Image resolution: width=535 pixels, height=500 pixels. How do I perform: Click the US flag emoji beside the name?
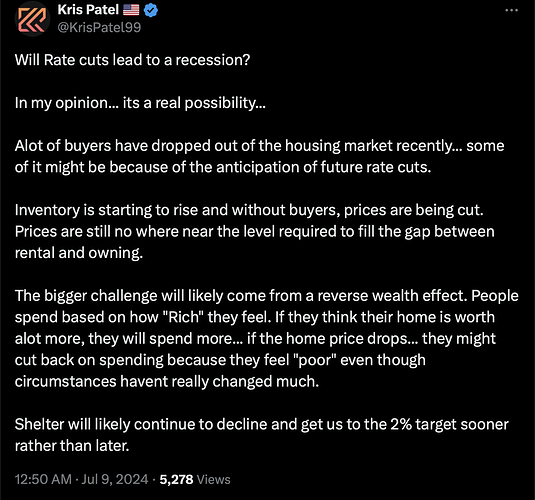[x=131, y=10]
